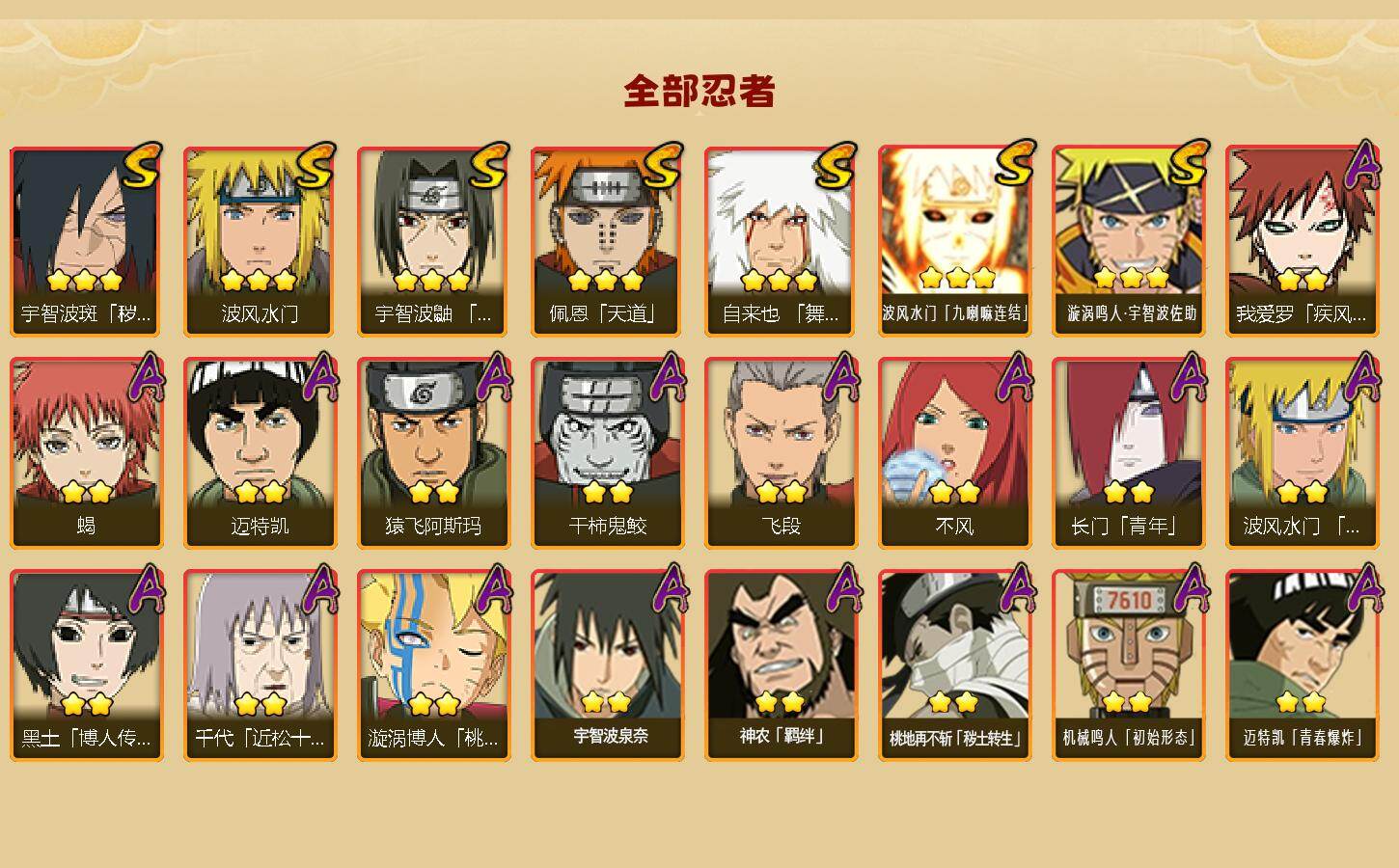Click the 波风水门「九喇嘛连结」 card

pos(954,241)
